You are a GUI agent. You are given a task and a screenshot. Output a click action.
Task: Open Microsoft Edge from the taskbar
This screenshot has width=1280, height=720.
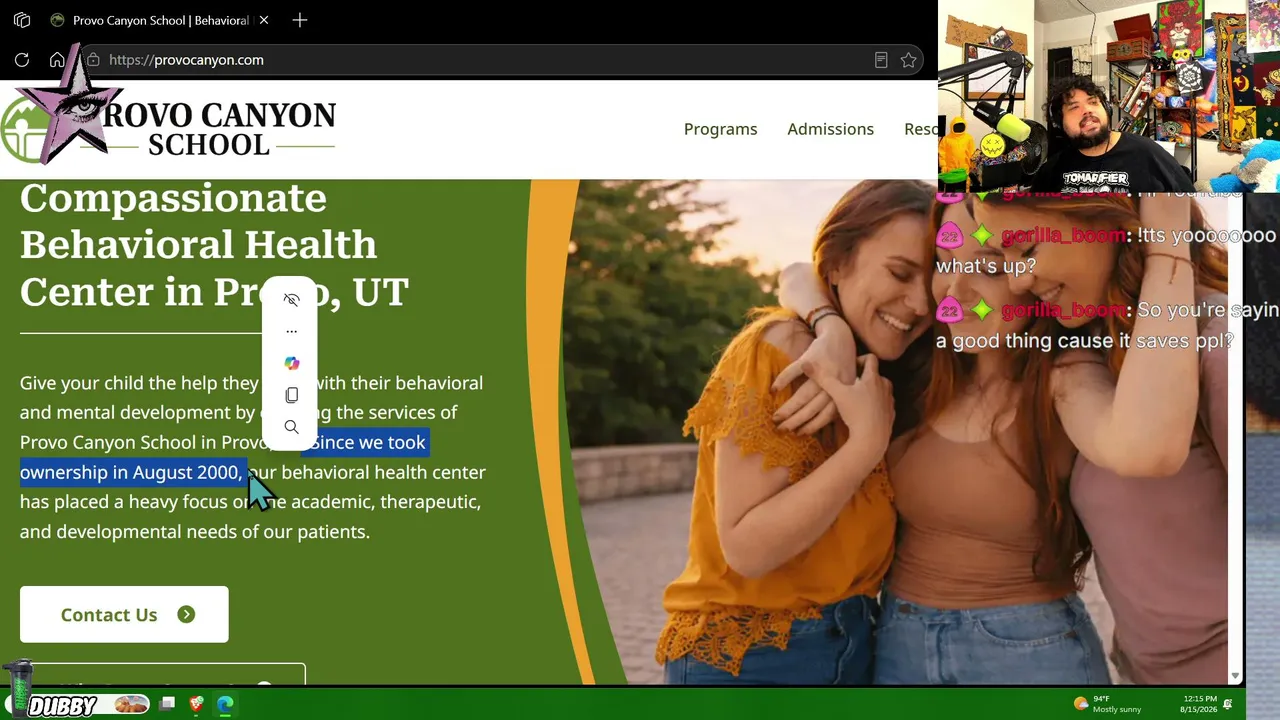225,704
